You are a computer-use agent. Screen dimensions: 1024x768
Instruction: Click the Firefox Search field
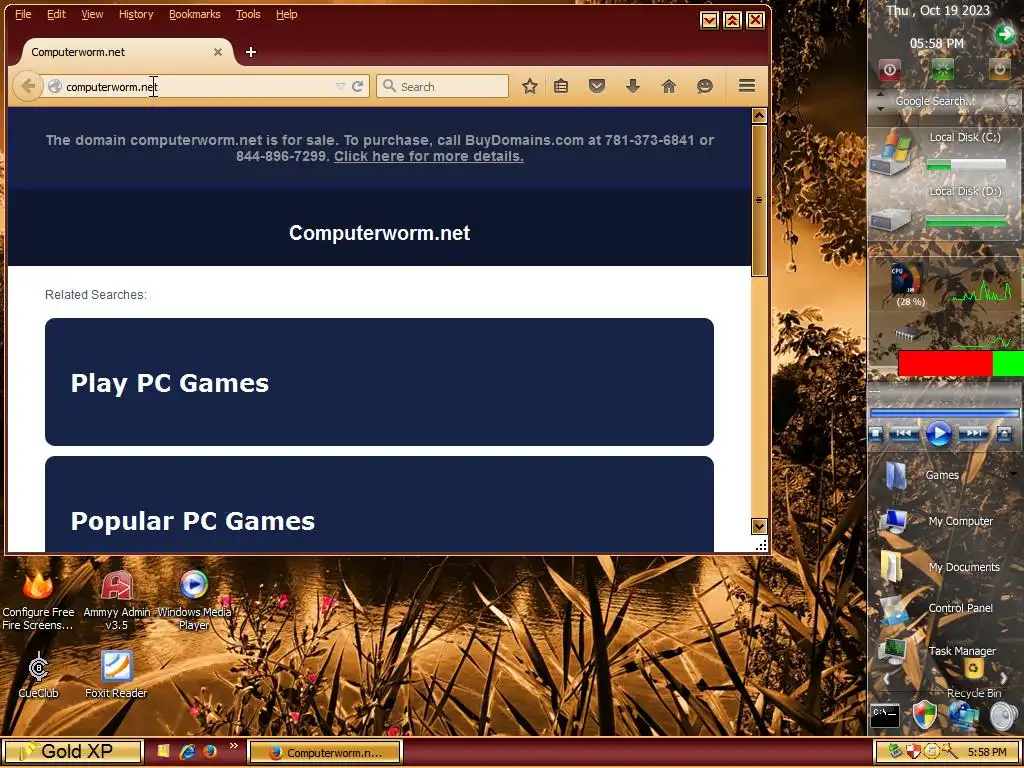(442, 86)
